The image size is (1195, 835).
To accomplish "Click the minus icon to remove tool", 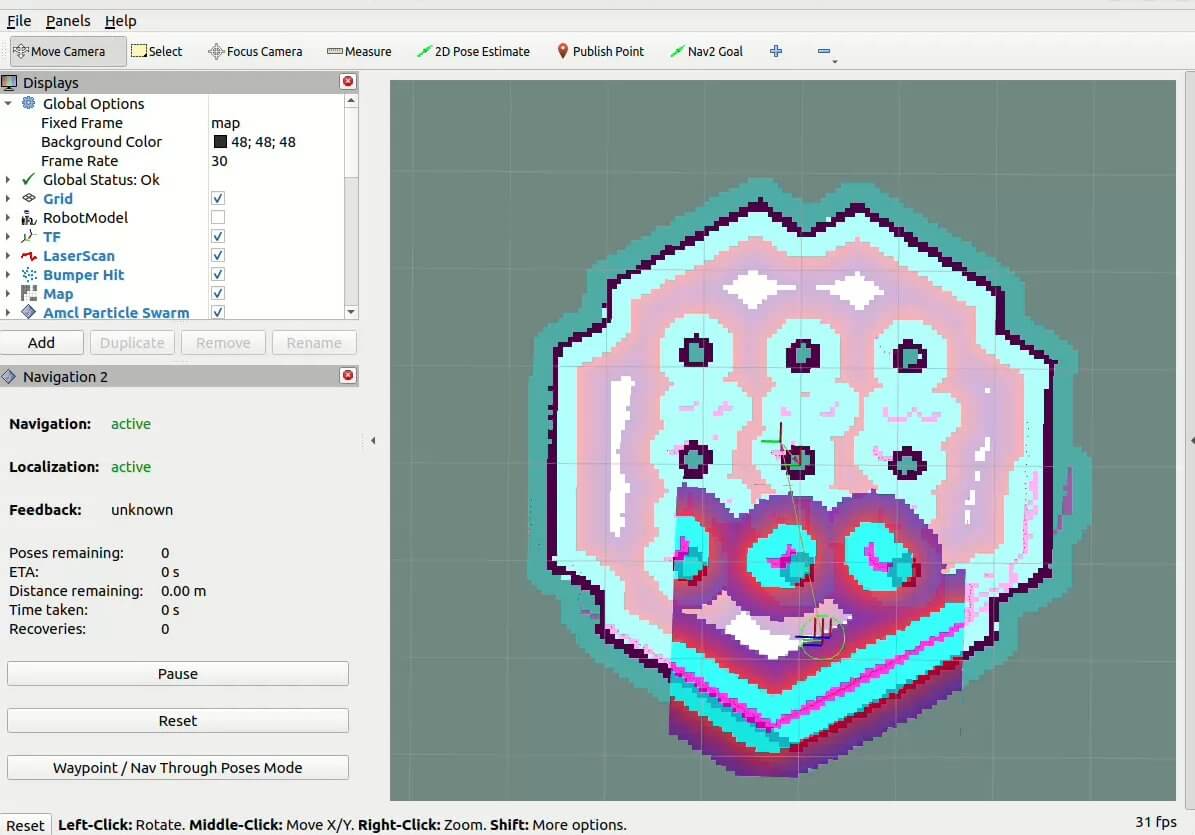I will (823, 51).
